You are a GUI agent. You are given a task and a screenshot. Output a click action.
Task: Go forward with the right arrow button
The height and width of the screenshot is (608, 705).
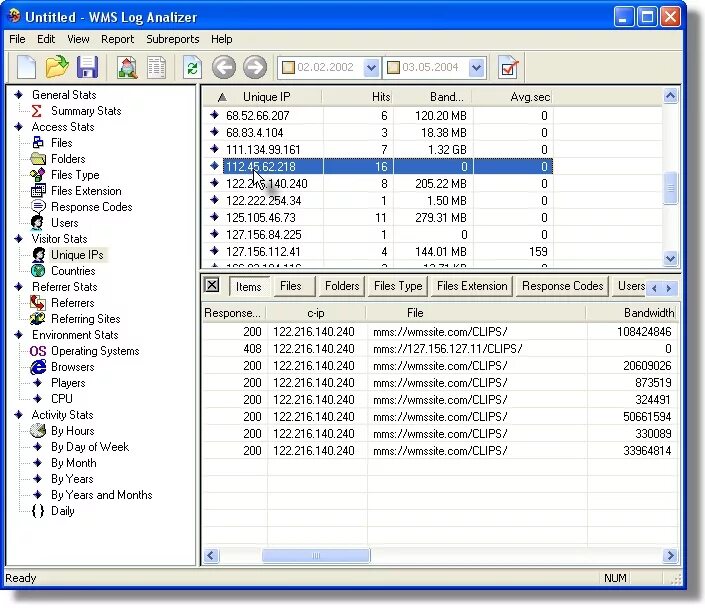point(255,67)
